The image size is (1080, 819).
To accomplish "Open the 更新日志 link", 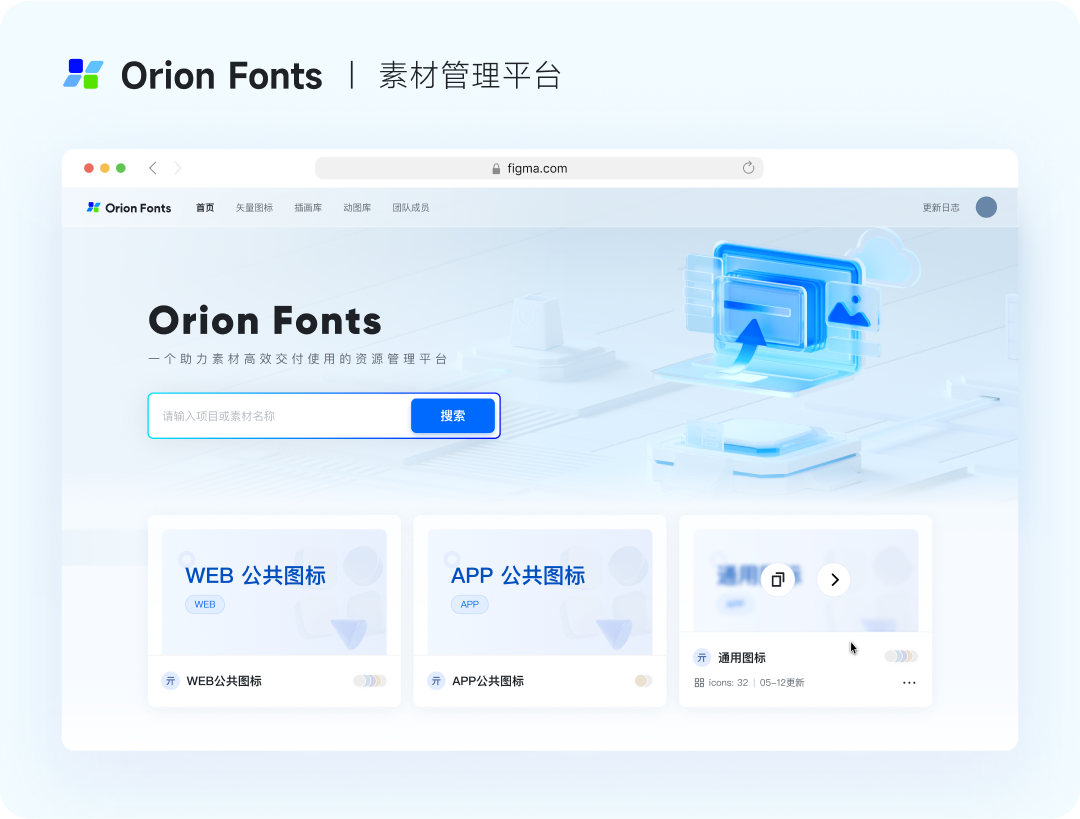I will click(941, 207).
